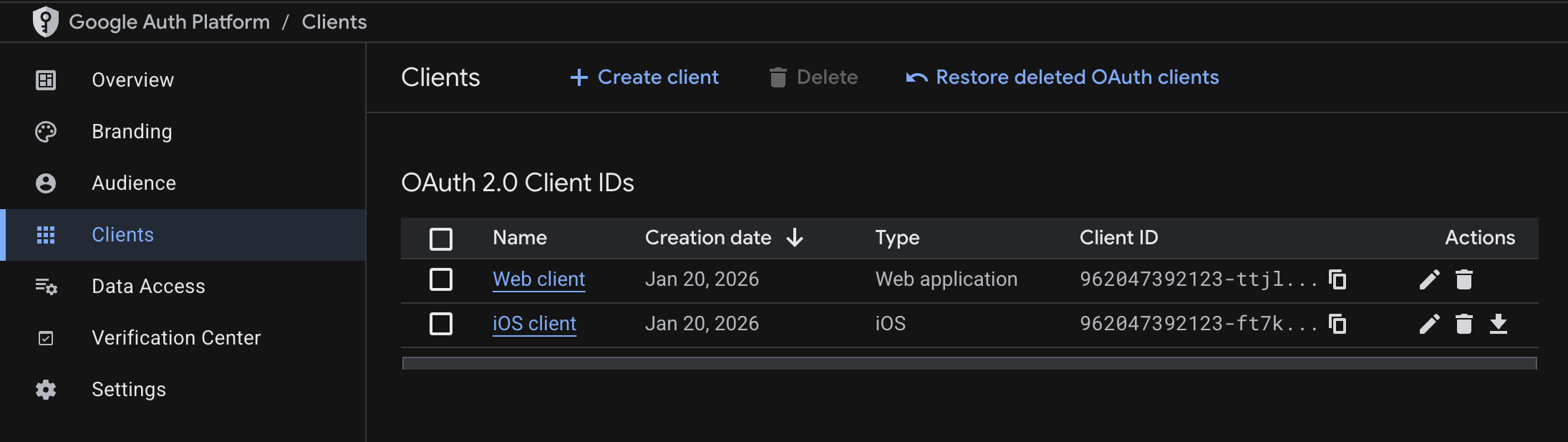The width and height of the screenshot is (1568, 442).
Task: Open the iOS client link
Action: (x=535, y=324)
